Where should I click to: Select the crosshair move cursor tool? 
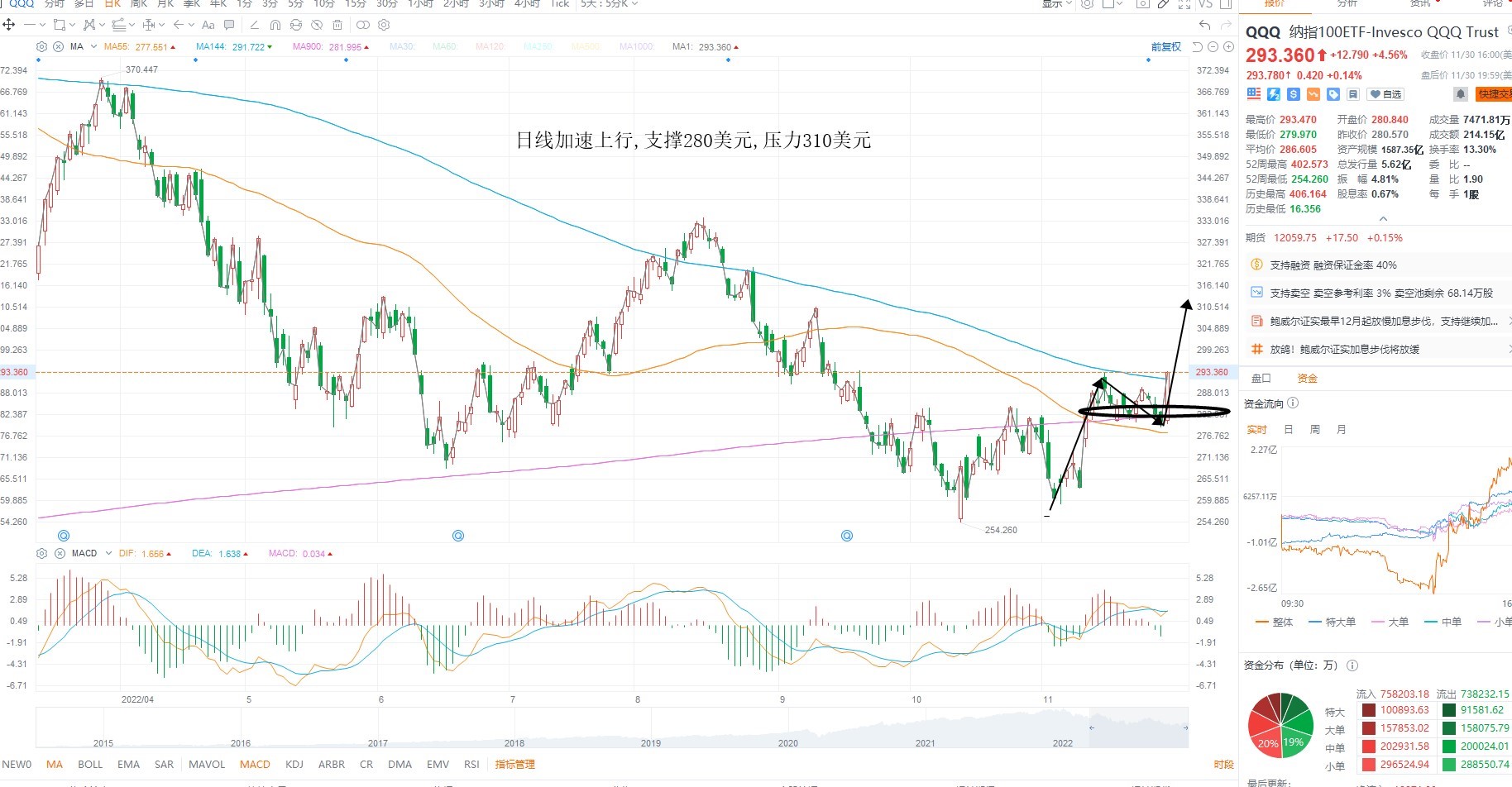(x=8, y=25)
